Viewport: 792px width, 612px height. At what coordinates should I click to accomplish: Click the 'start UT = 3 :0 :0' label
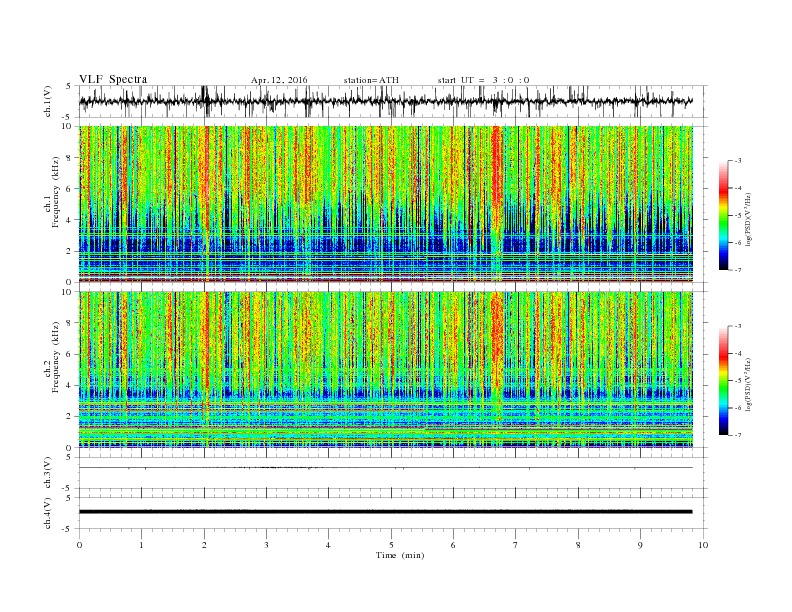coord(483,80)
